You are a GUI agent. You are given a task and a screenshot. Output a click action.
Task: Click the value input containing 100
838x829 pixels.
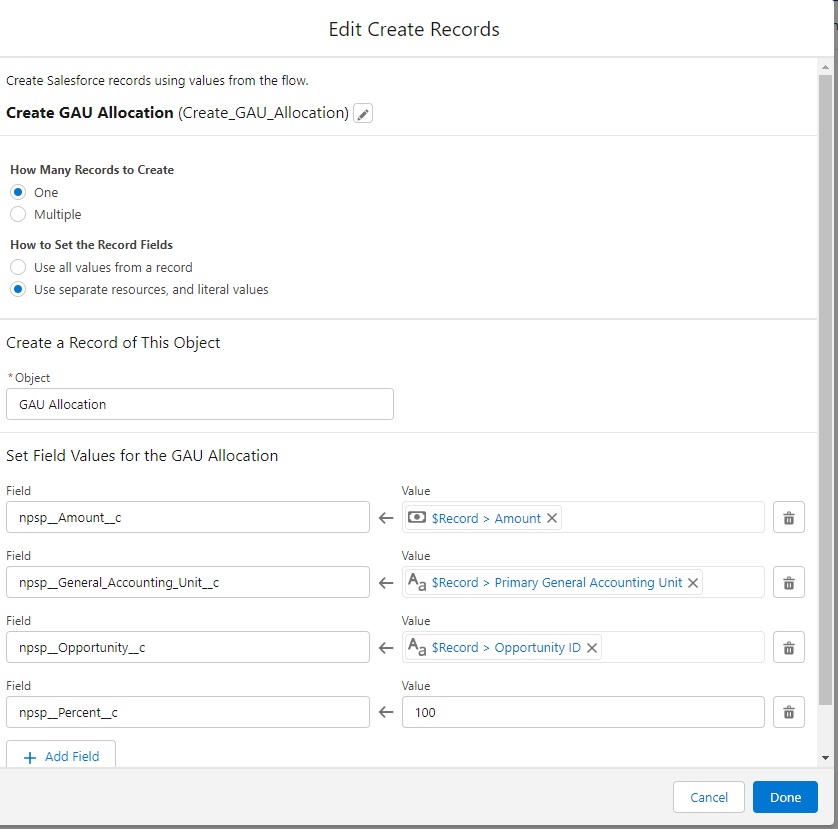(583, 712)
